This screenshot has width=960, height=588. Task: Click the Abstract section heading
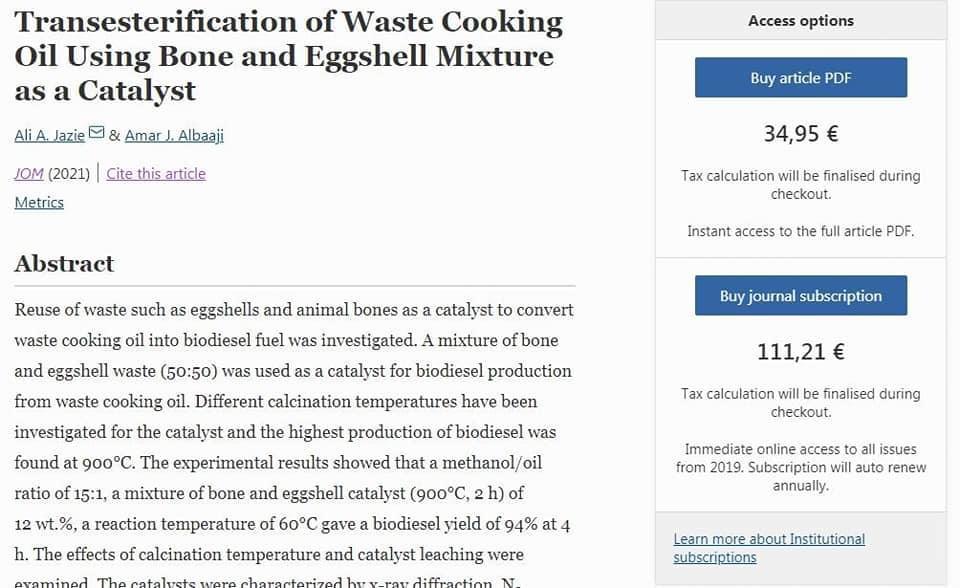pyautogui.click(x=64, y=264)
